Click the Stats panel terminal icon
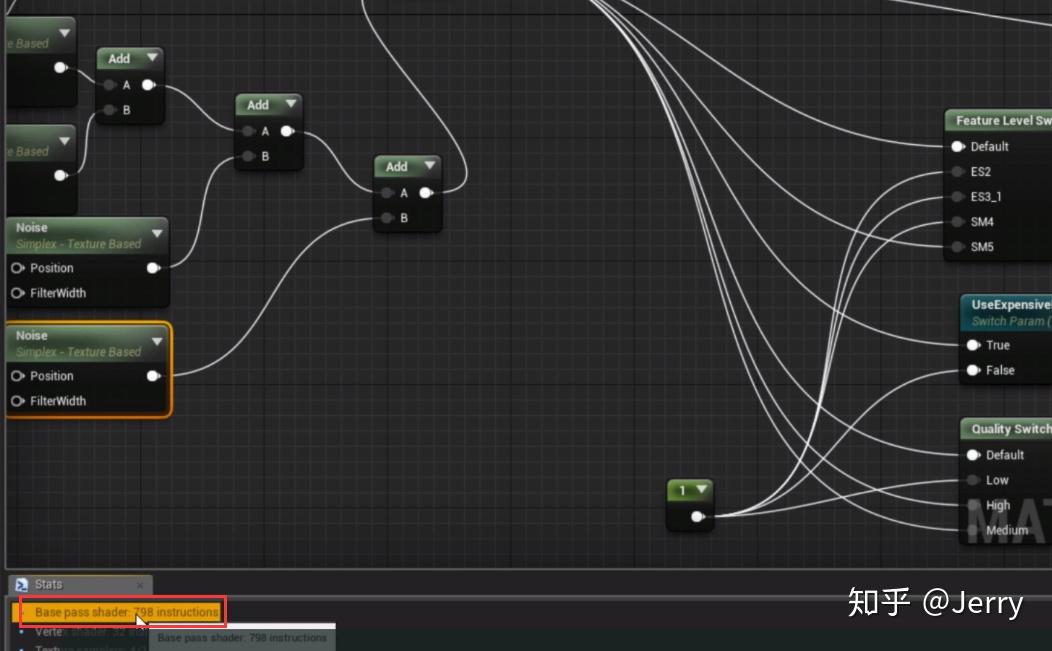The image size is (1052, 651). click(x=22, y=584)
